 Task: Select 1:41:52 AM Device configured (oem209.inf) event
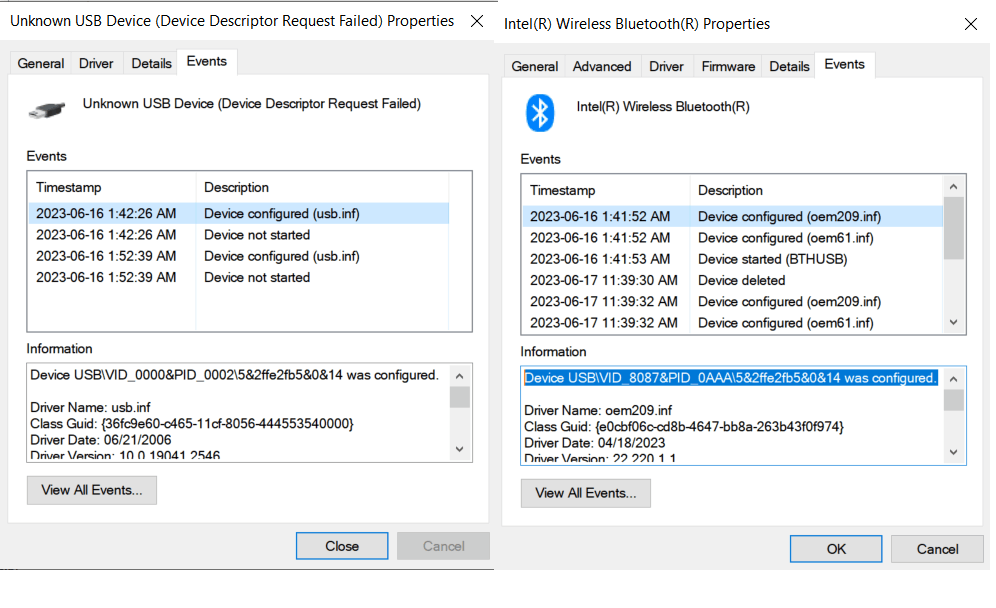(x=733, y=217)
